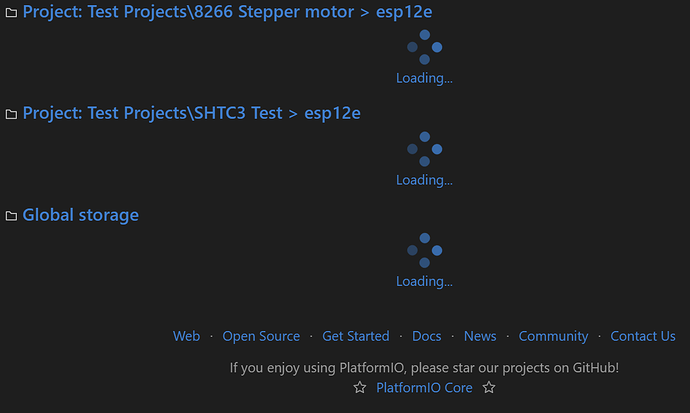Click folder icon beside SHTC3 Test project
This screenshot has width=690, height=413.
pyautogui.click(x=11, y=114)
